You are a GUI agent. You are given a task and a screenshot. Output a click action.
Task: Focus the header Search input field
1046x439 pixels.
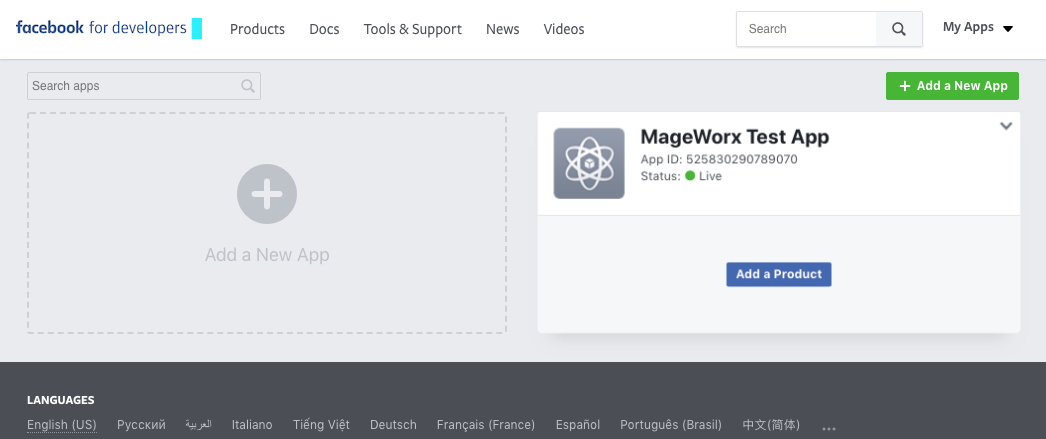click(806, 29)
